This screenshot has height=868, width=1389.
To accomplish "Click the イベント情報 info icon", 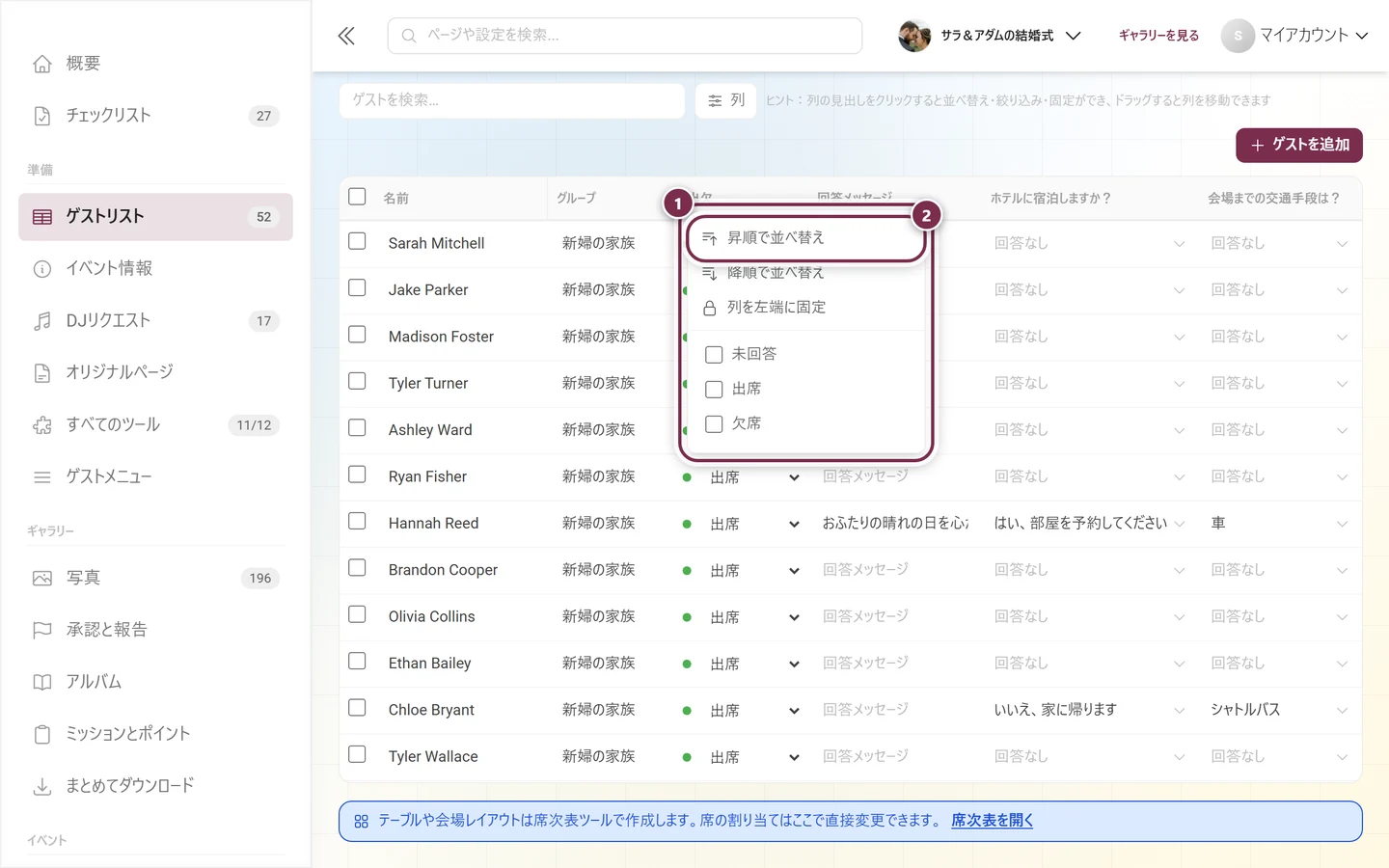I will [x=42, y=269].
